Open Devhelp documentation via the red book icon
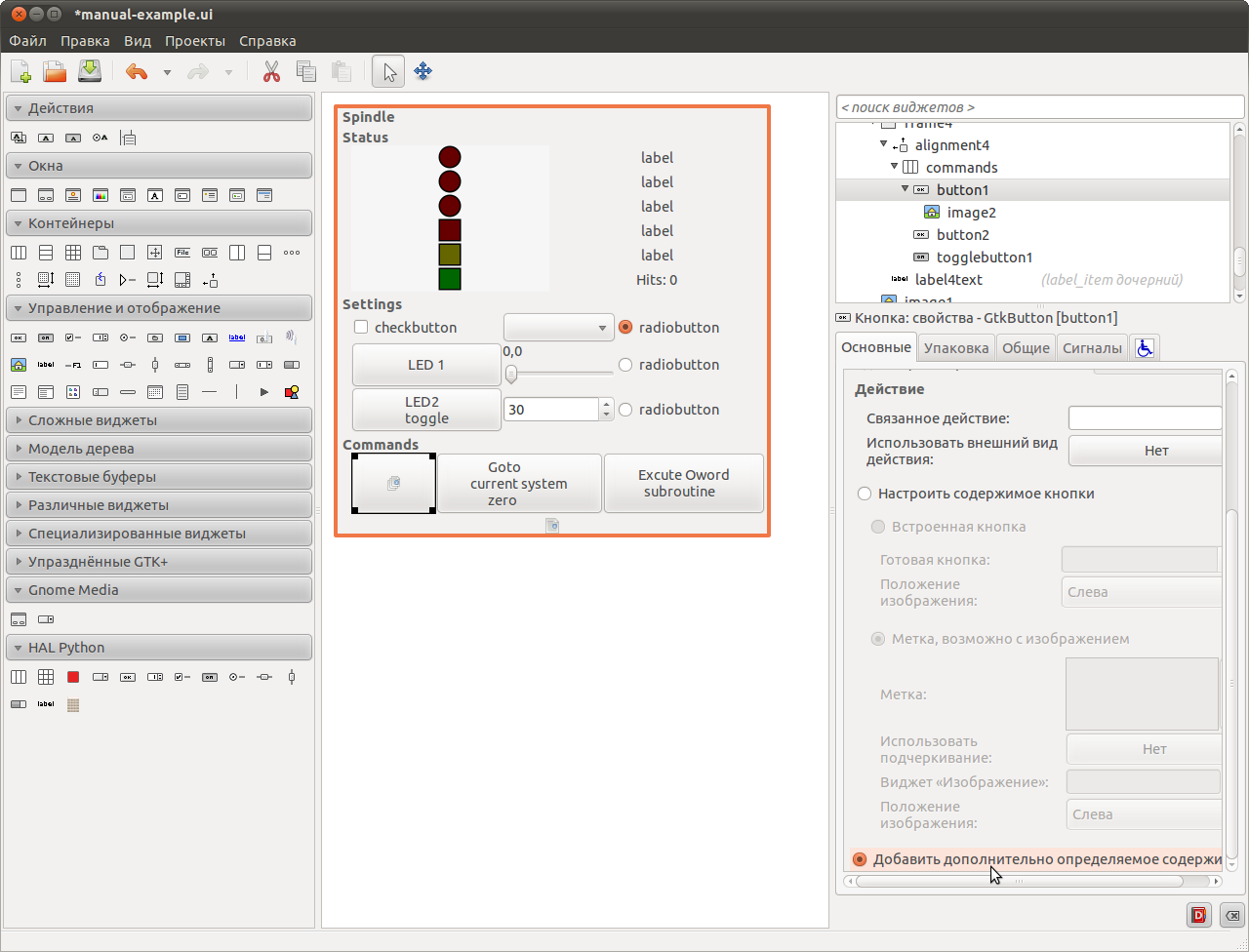The image size is (1249, 952). [1198, 915]
